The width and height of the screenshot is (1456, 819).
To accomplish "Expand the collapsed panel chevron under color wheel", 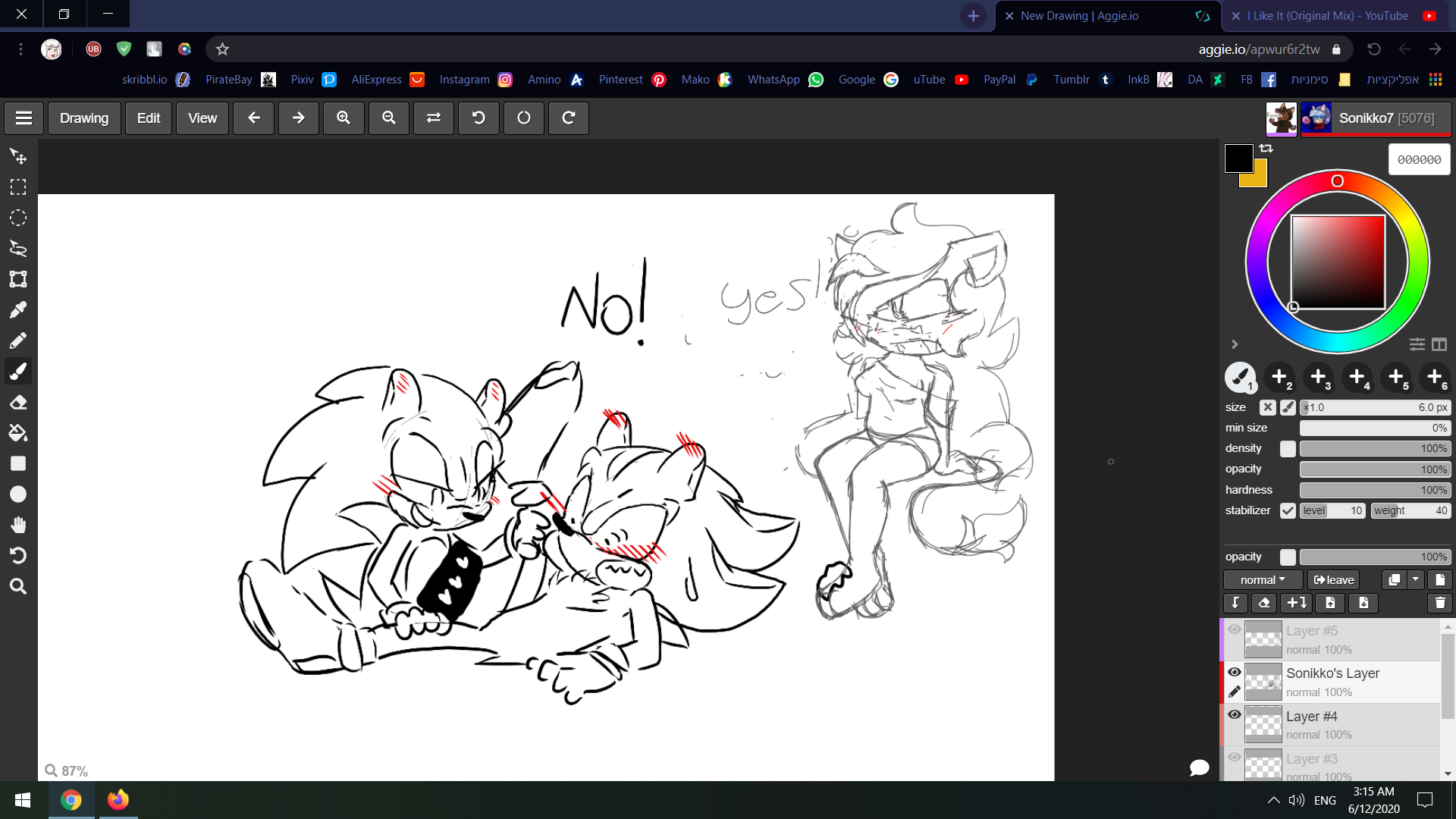I will (x=1235, y=344).
